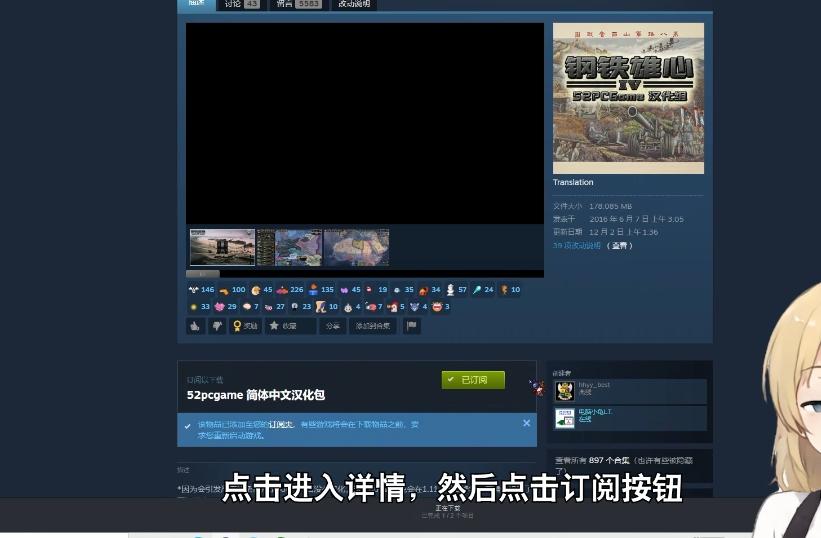Open the 留言 comments tab
Viewport: 821px width, 538px height.
298,4
